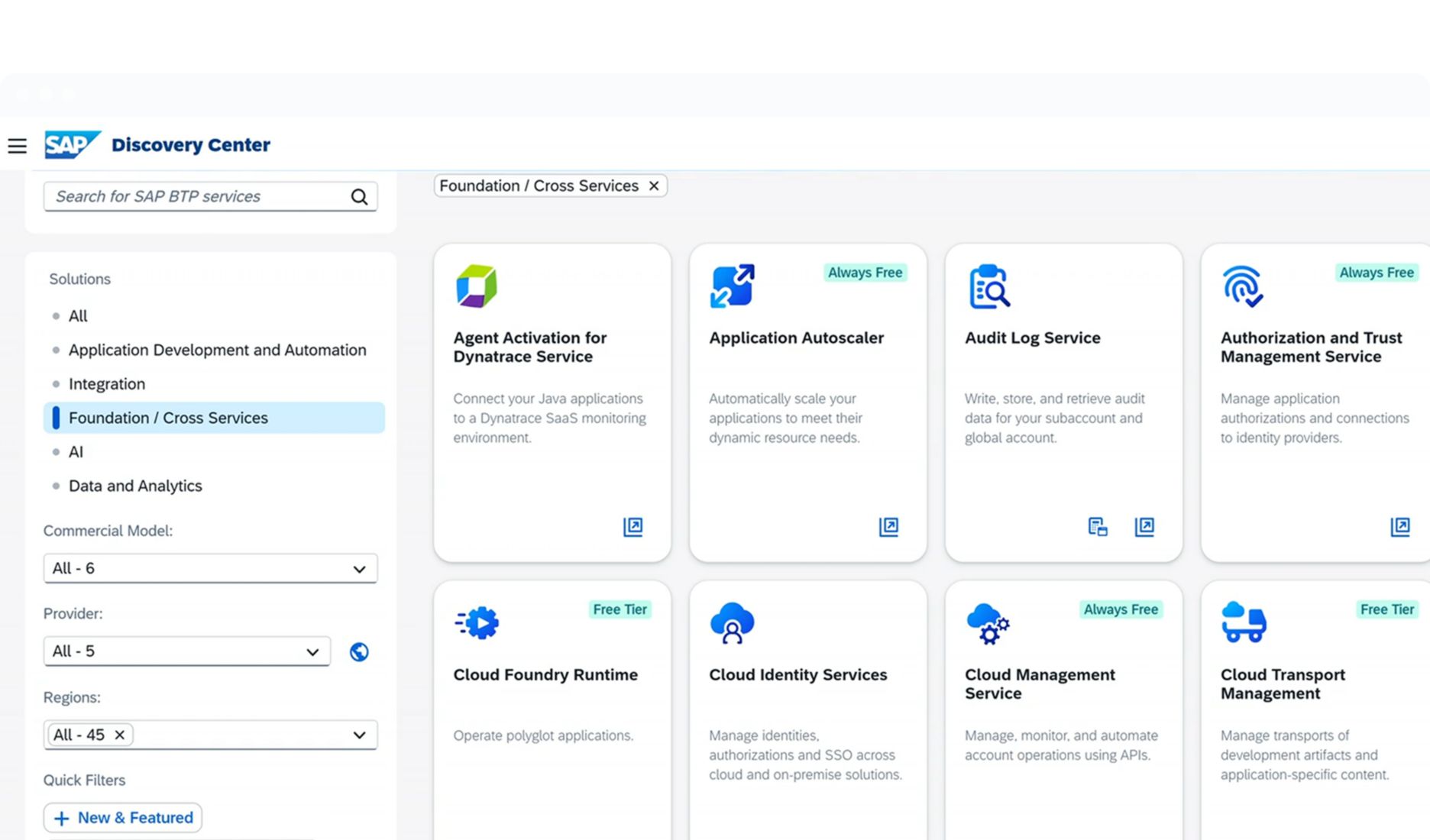Click the search magnifier icon
Screen dimensions: 1430x840
point(359,197)
